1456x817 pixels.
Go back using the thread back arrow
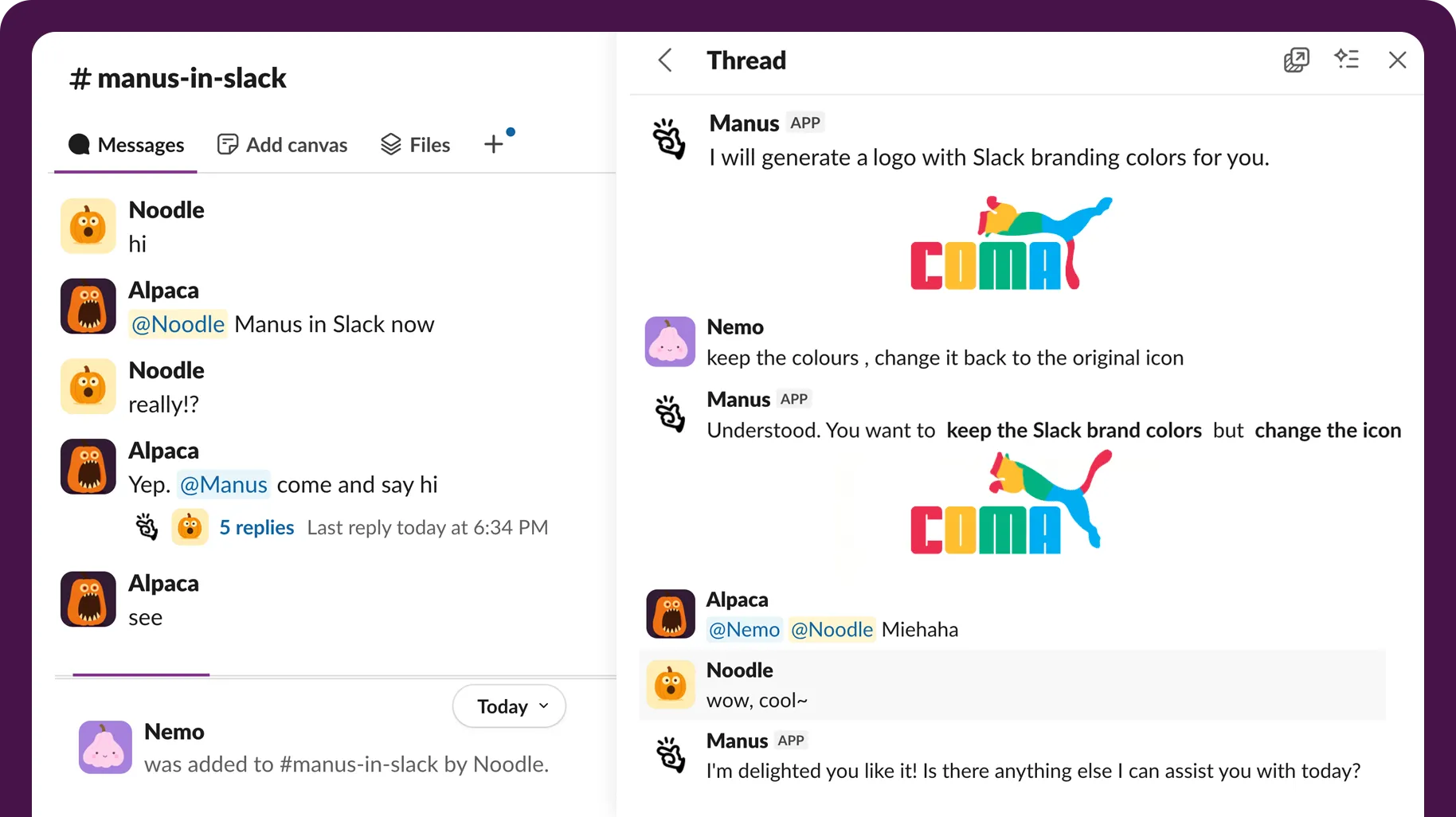665,61
